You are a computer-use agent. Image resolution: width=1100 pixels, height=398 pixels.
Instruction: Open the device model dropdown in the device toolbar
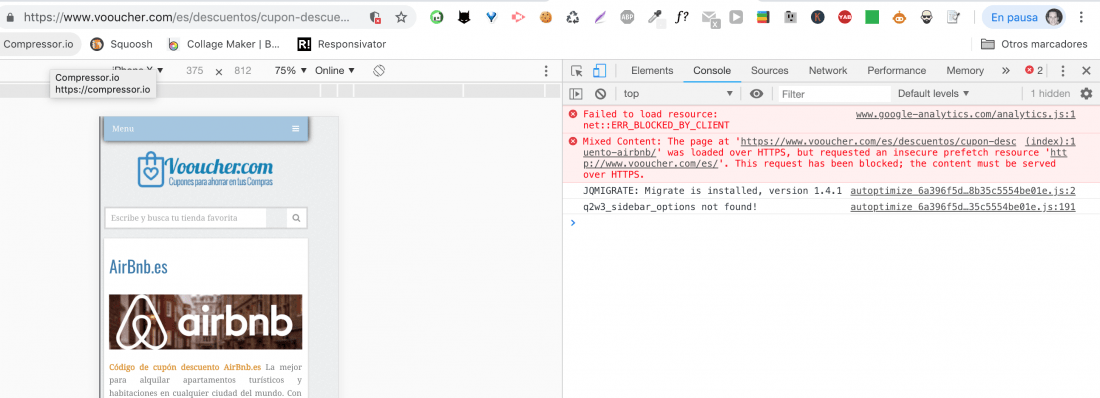pyautogui.click(x=138, y=70)
